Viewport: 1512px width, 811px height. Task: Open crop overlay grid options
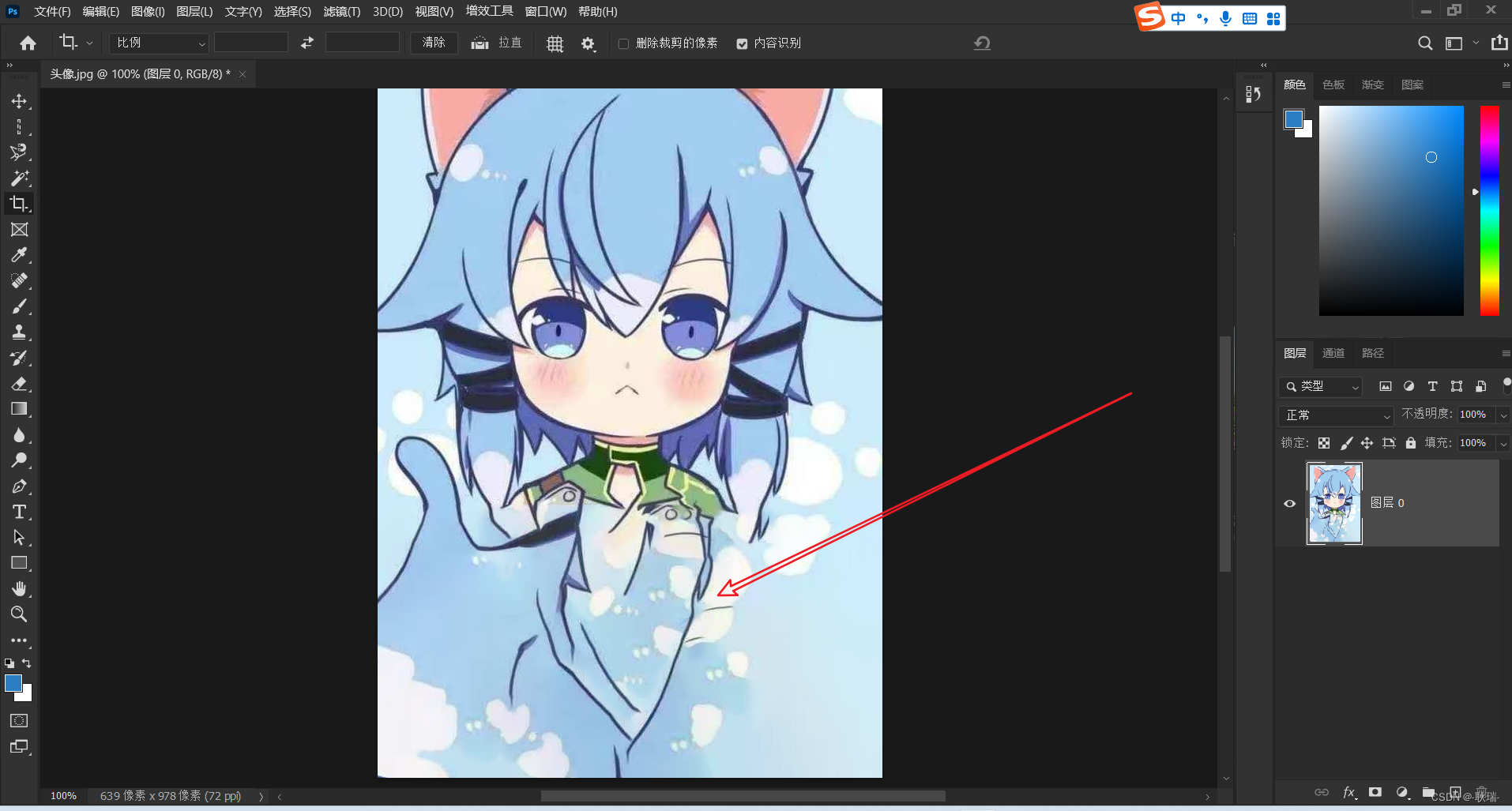[555, 44]
